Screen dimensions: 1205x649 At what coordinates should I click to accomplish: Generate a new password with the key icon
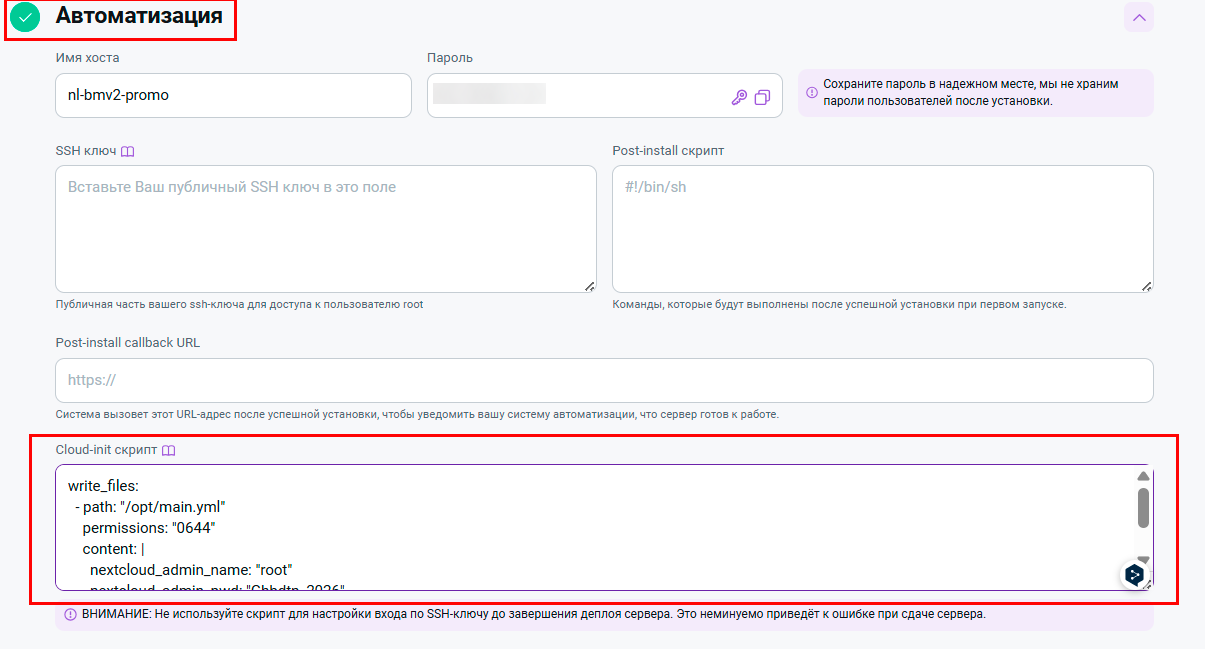tap(739, 97)
